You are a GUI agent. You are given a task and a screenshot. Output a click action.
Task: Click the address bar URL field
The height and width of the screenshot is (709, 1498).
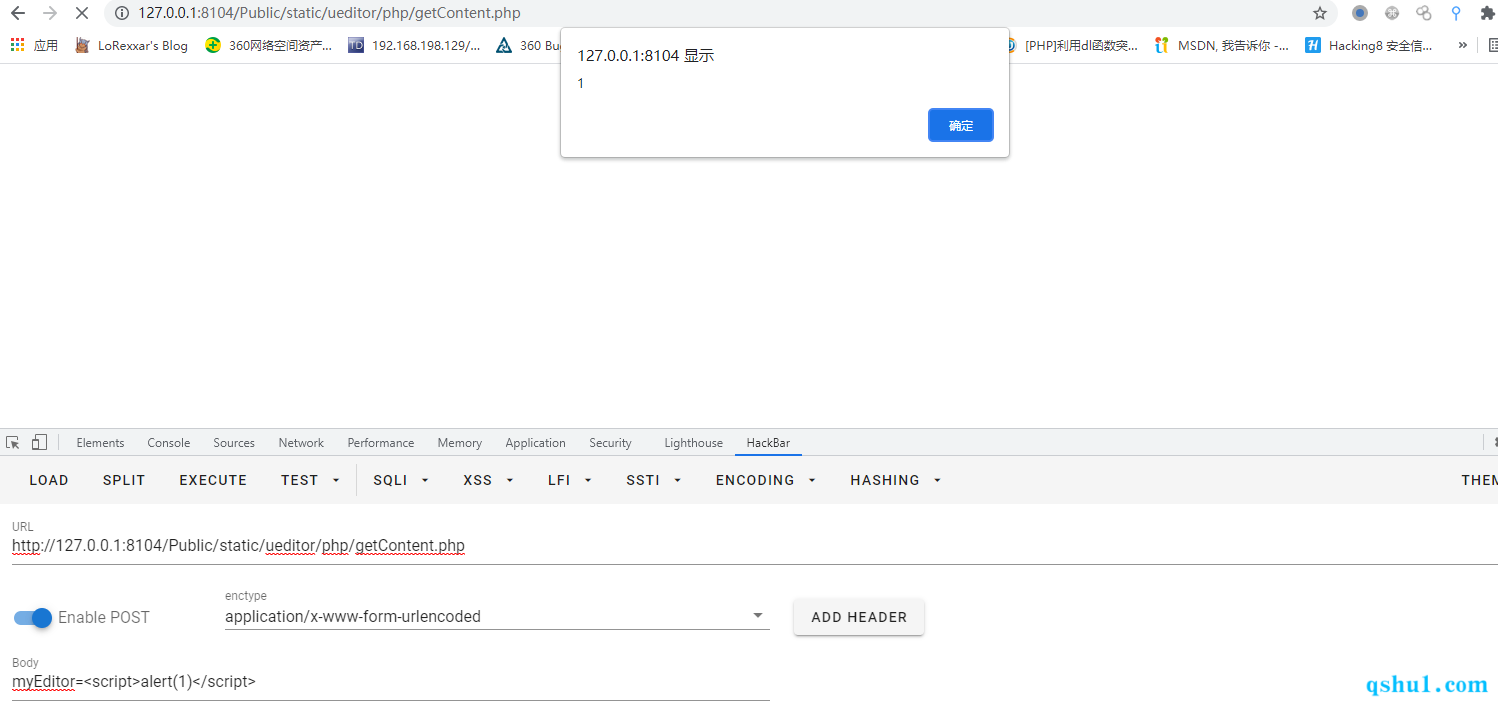[x=720, y=14]
